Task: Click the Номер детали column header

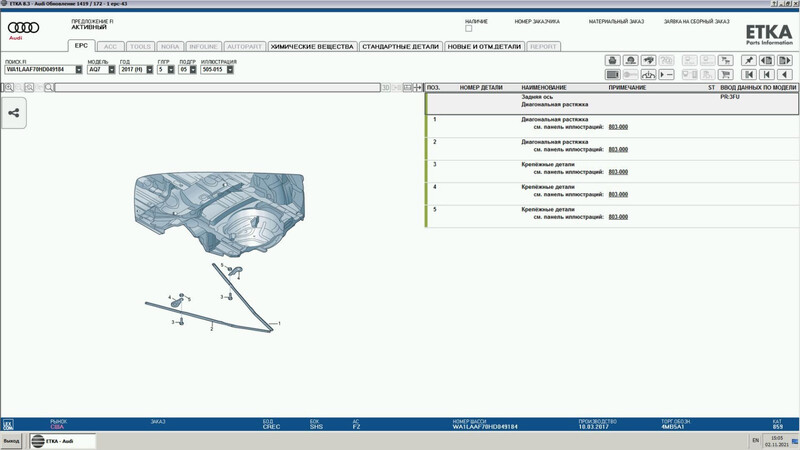Action: [481, 88]
